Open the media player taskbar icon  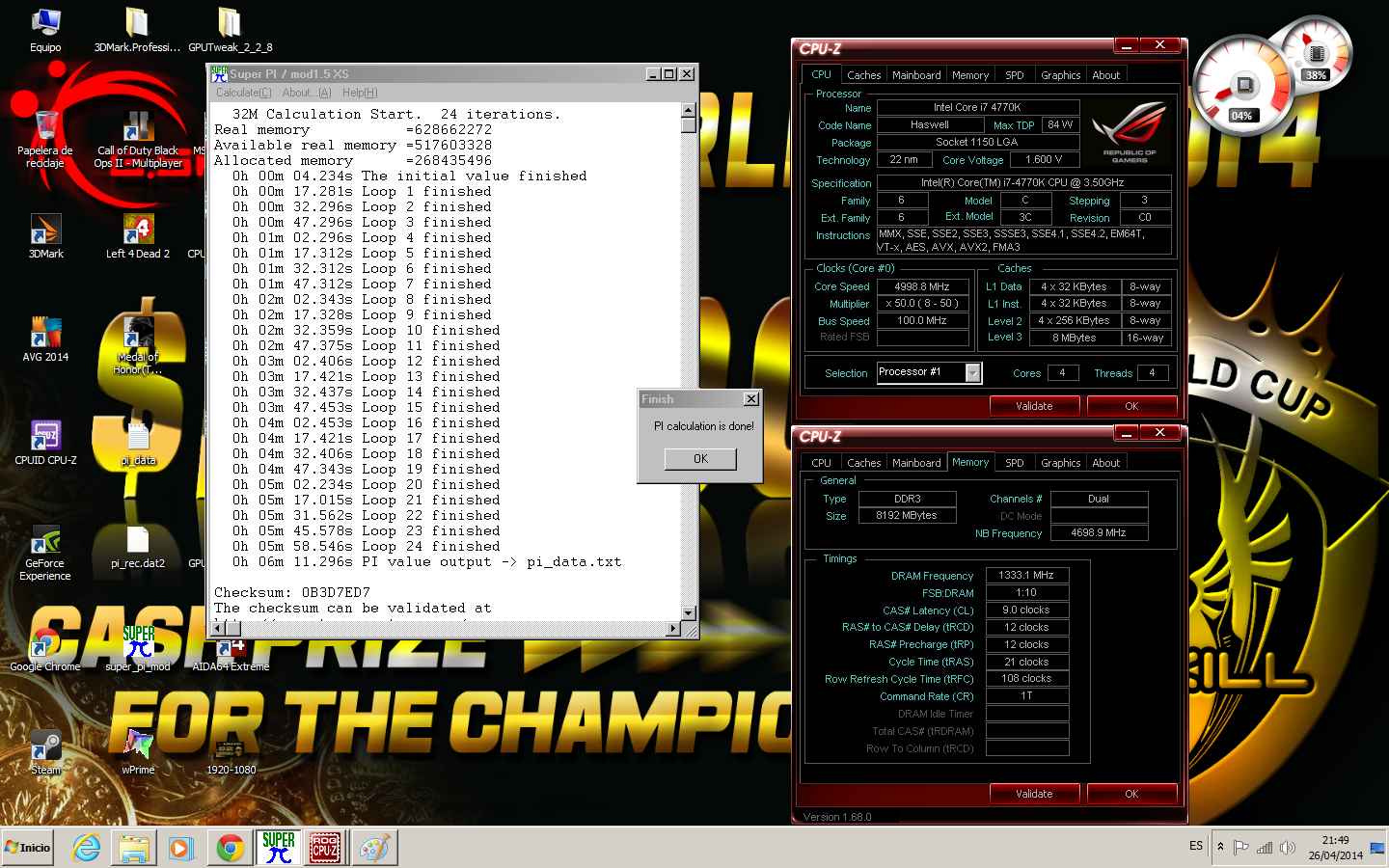pyautogui.click(x=181, y=848)
